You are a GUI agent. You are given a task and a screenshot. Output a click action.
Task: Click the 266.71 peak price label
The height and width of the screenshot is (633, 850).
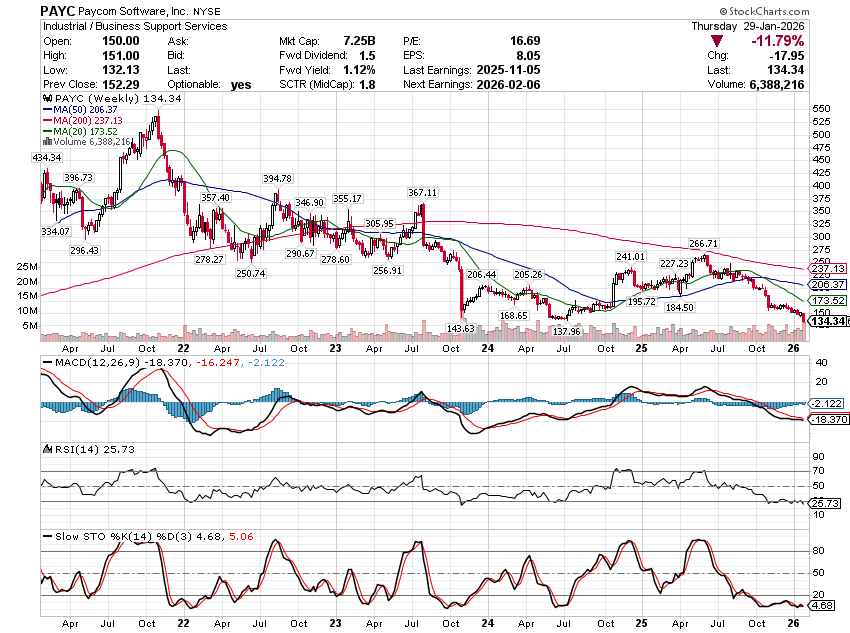(x=703, y=243)
